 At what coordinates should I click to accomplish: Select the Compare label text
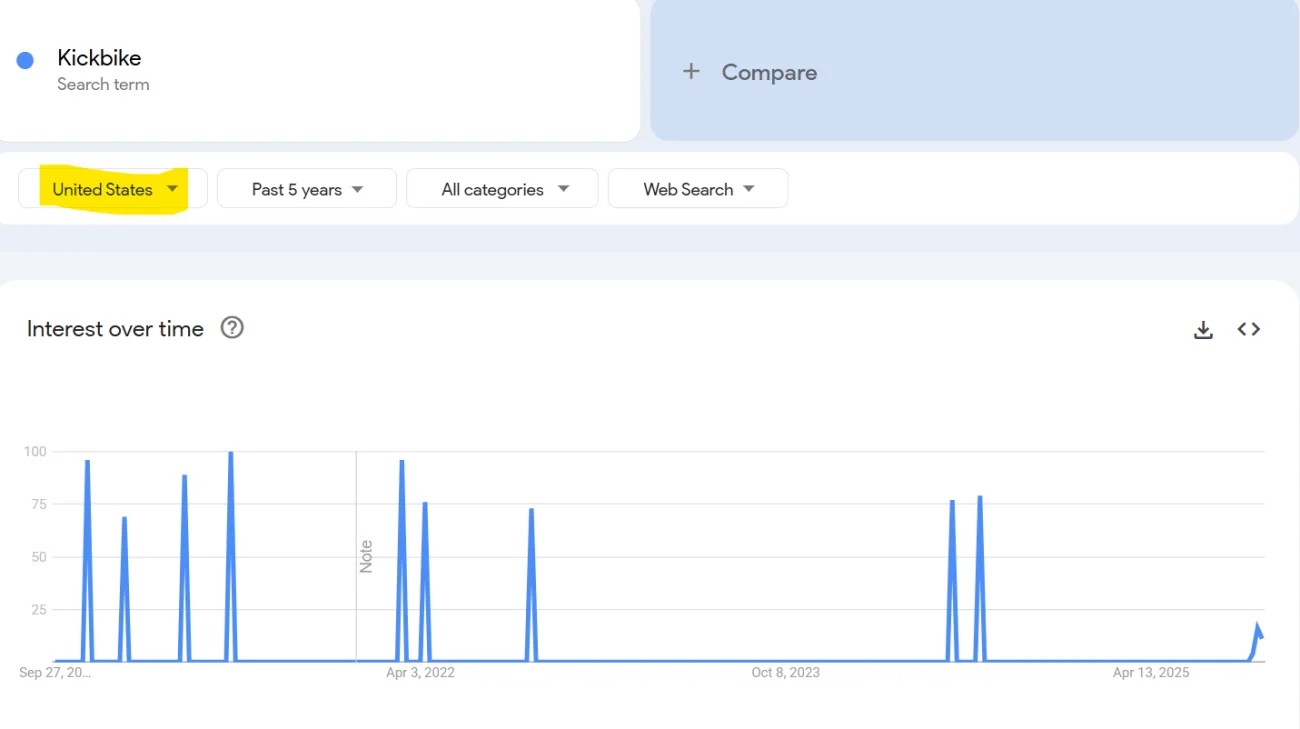coord(769,72)
